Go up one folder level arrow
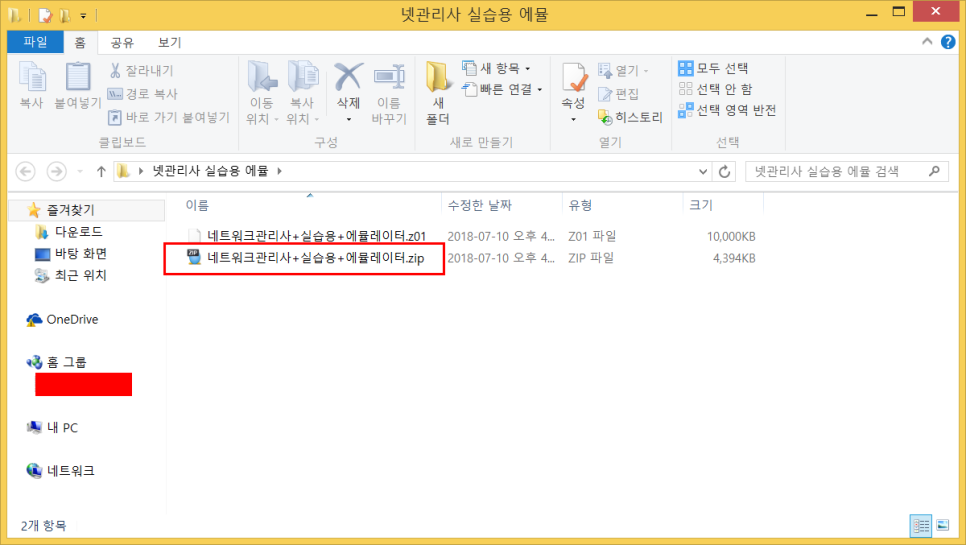 pos(101,171)
